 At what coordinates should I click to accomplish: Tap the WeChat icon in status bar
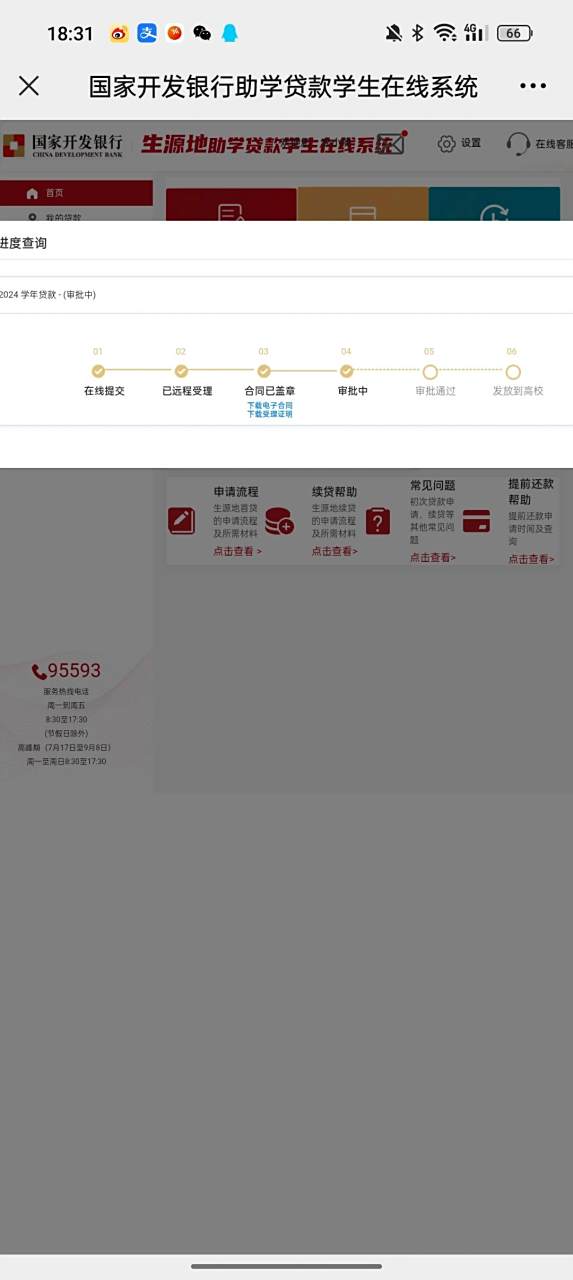(x=202, y=33)
